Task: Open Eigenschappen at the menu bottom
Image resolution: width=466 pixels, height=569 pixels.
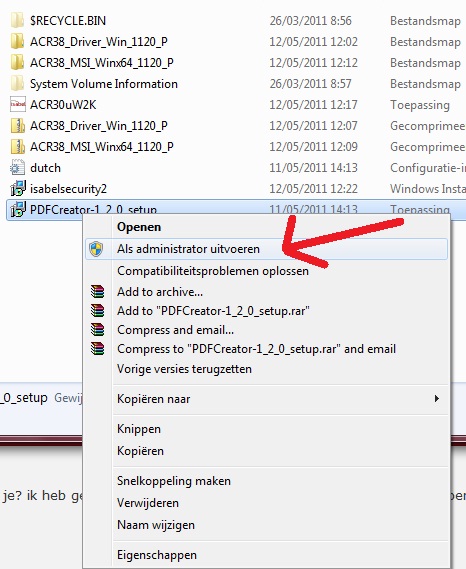Action: [x=157, y=555]
